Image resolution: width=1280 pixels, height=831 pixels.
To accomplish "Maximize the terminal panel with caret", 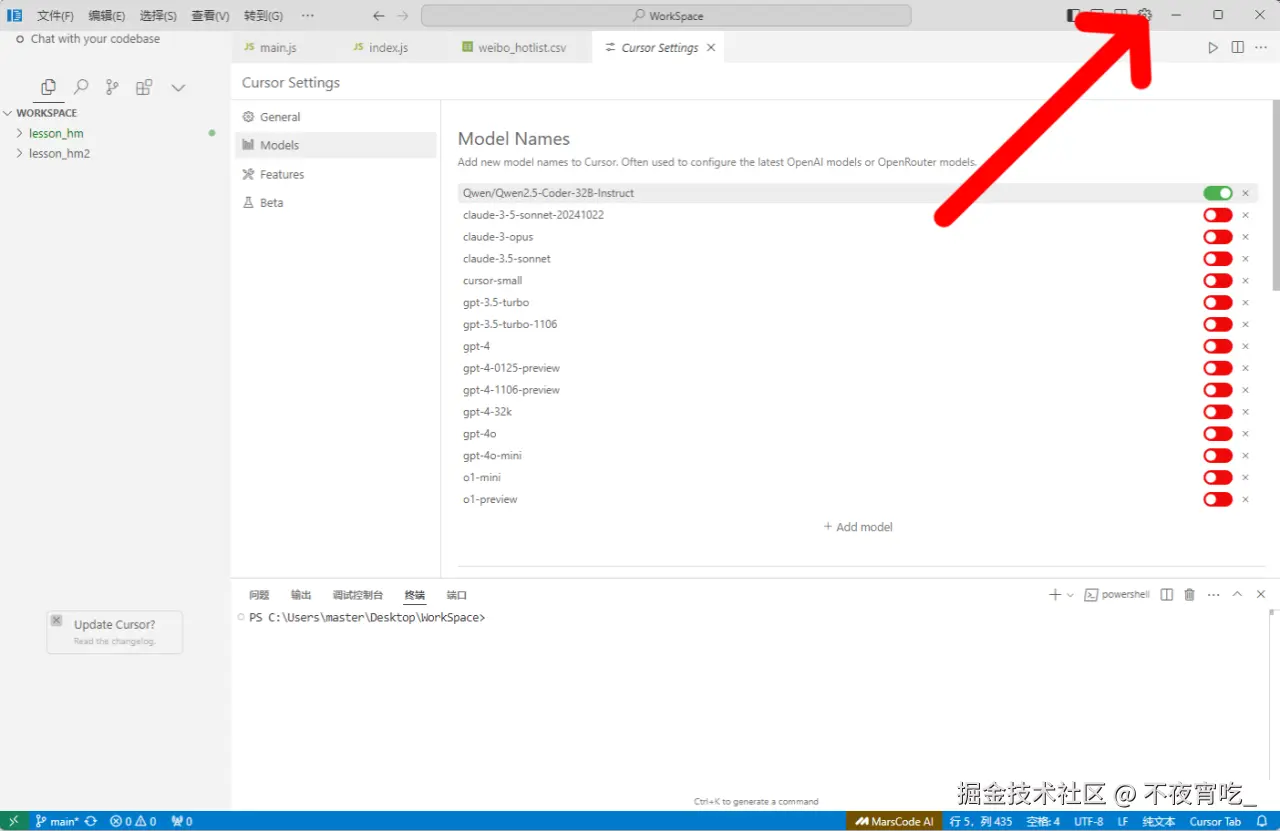I will click(1237, 594).
